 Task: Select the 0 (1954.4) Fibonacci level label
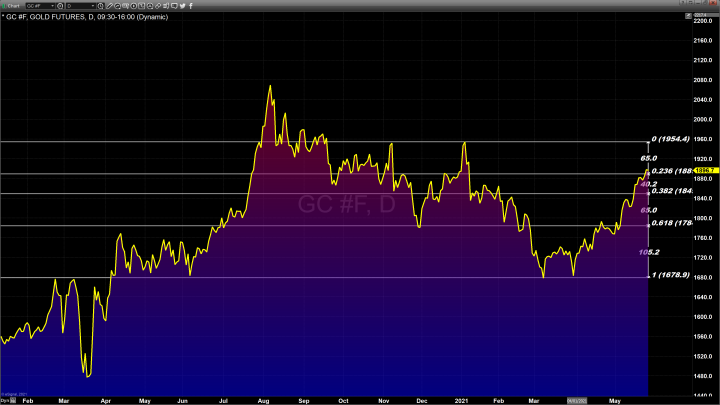click(x=670, y=139)
